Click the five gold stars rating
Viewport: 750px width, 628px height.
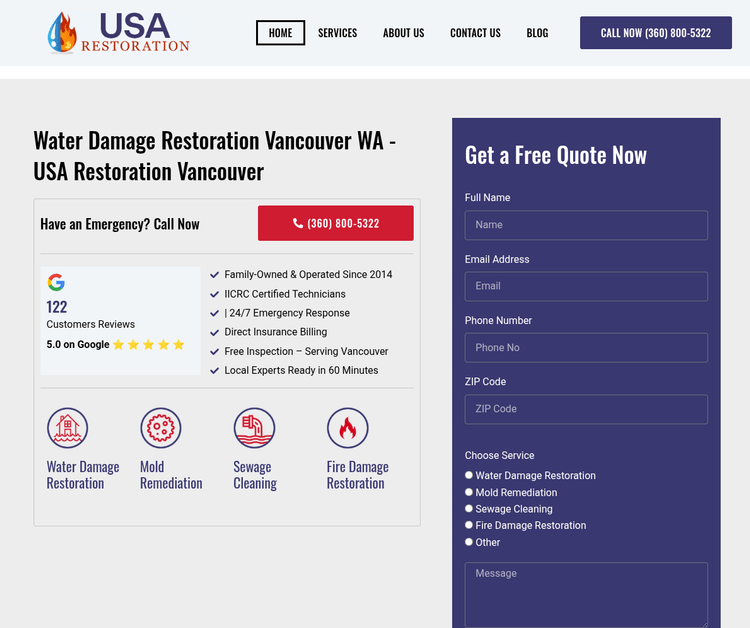(x=149, y=344)
